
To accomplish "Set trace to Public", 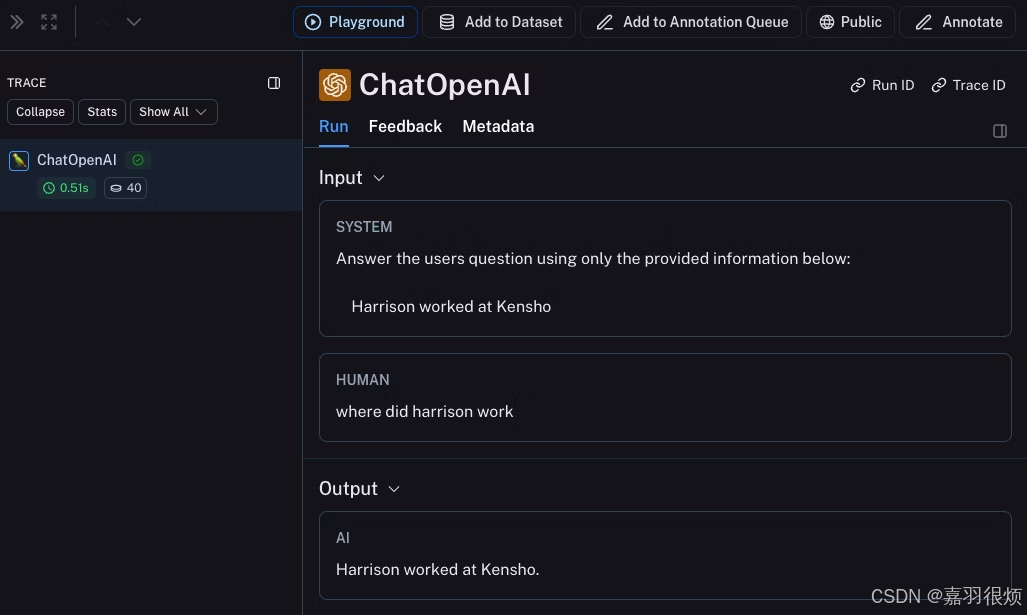I will tap(850, 22).
